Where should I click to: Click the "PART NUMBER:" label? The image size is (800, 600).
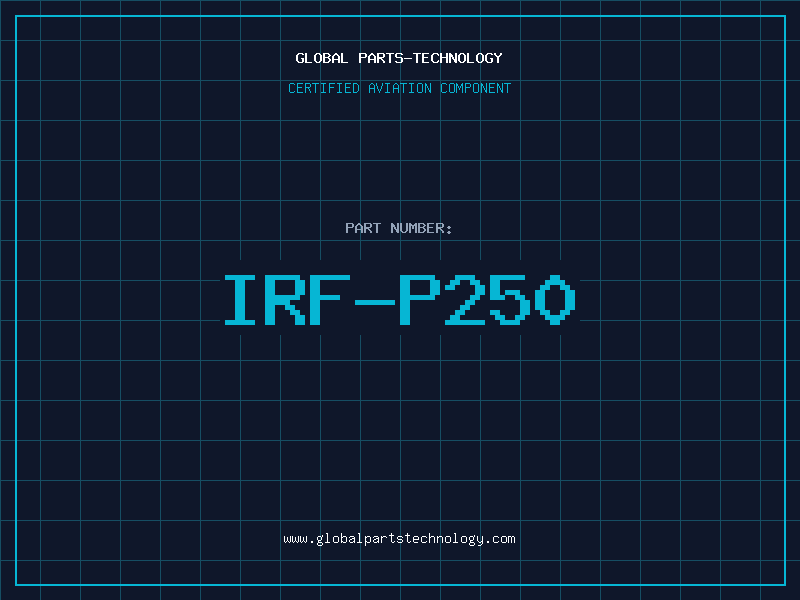[x=399, y=229]
